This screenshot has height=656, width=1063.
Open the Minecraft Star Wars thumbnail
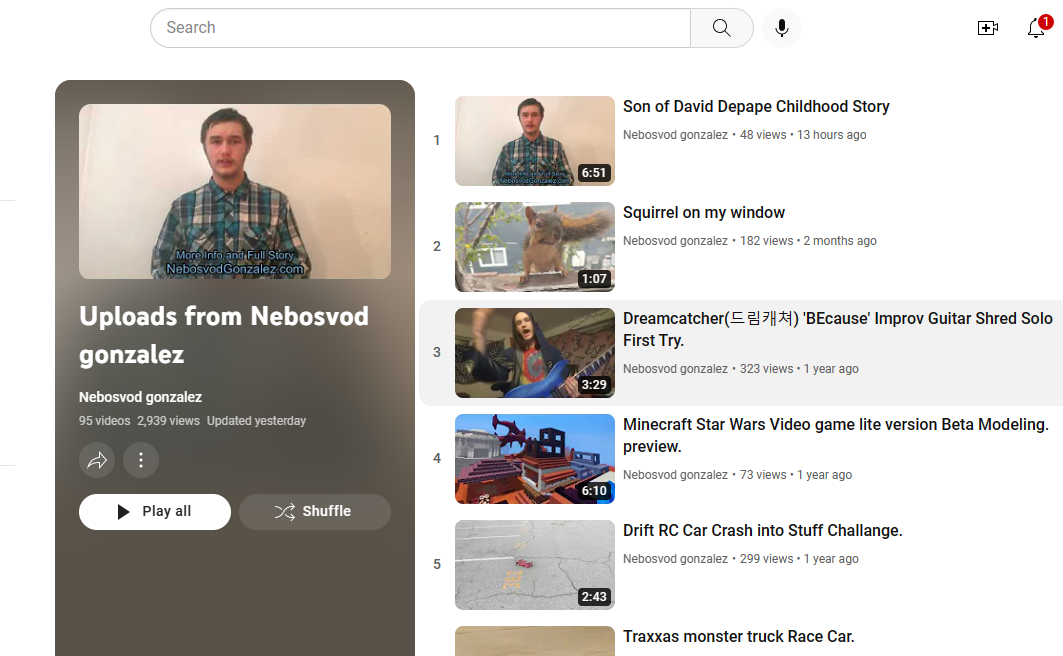point(535,459)
